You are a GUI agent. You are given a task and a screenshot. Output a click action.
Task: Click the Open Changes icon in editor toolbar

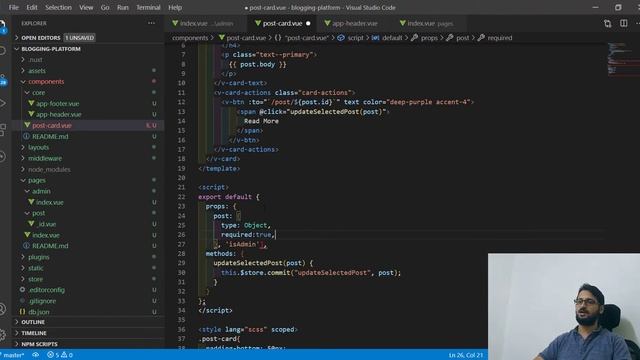coord(607,24)
